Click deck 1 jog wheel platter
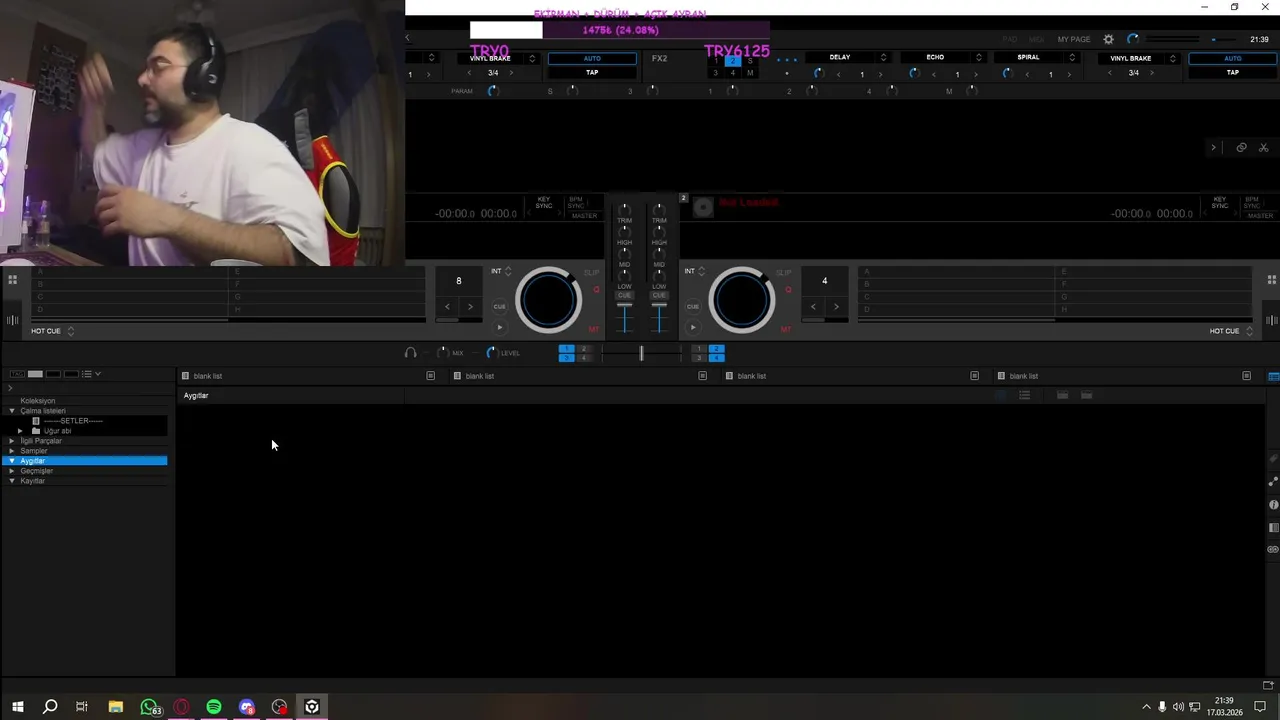Image resolution: width=1280 pixels, height=720 pixels. click(x=547, y=300)
